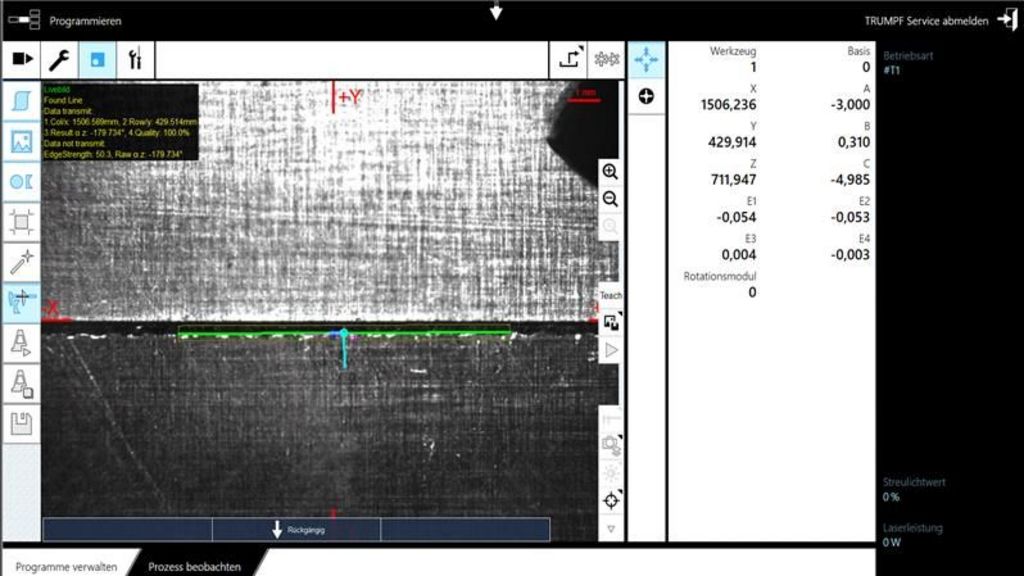The height and width of the screenshot is (576, 1024).
Task: Zoom out of the camera image
Action: [610, 199]
